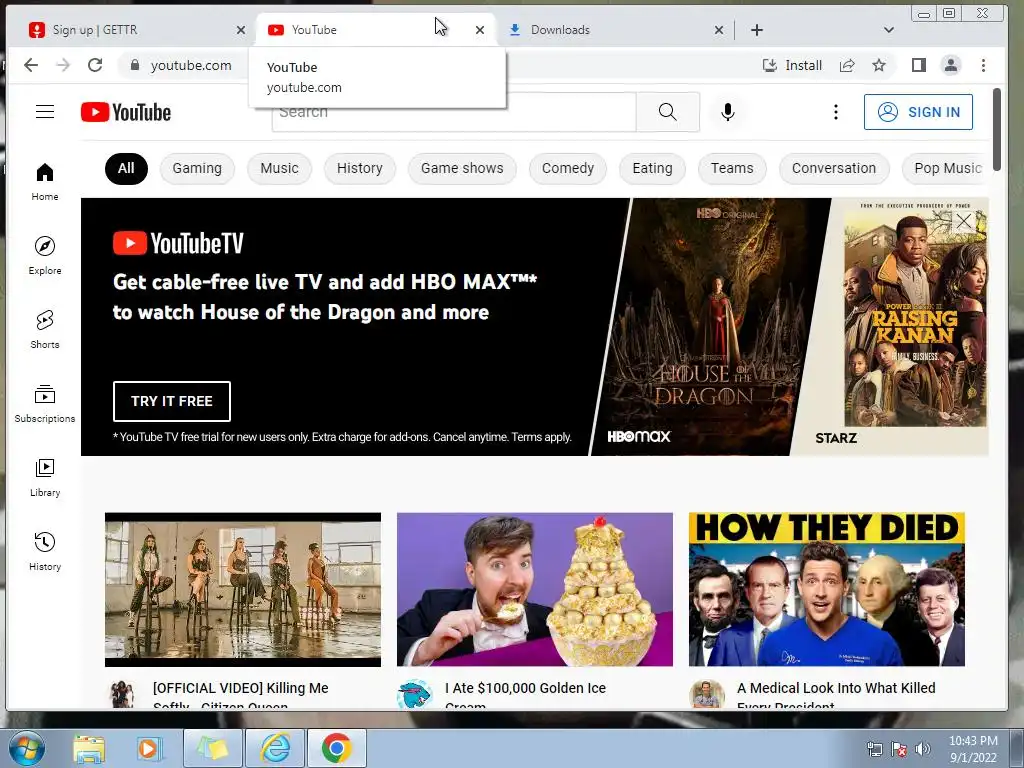Screen dimensions: 1024x768
Task: Click Chrome icon in taskbar
Action: 336,748
